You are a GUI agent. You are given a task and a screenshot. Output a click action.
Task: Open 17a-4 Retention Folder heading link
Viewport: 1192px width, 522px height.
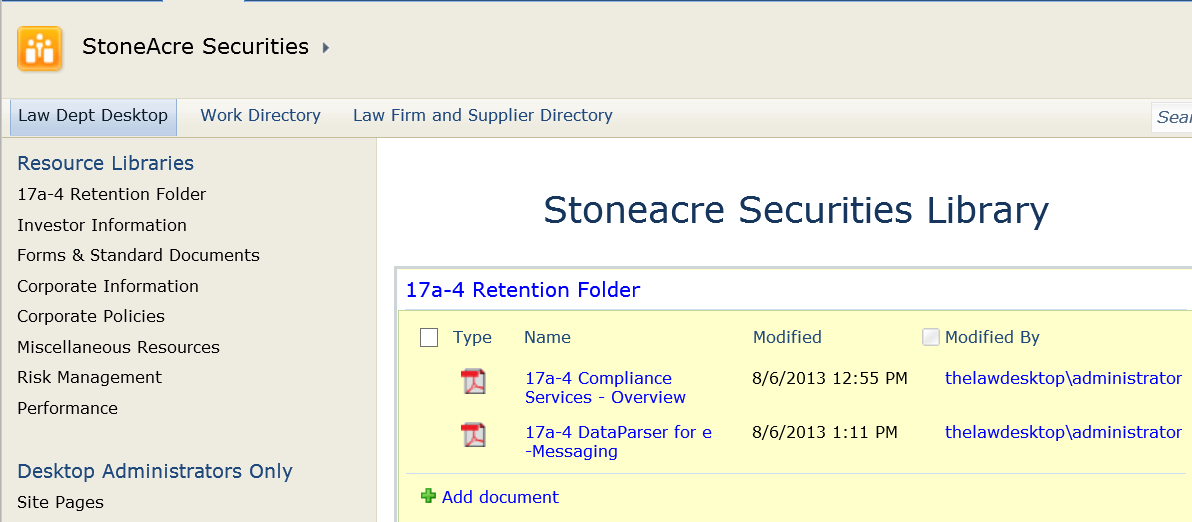point(522,290)
